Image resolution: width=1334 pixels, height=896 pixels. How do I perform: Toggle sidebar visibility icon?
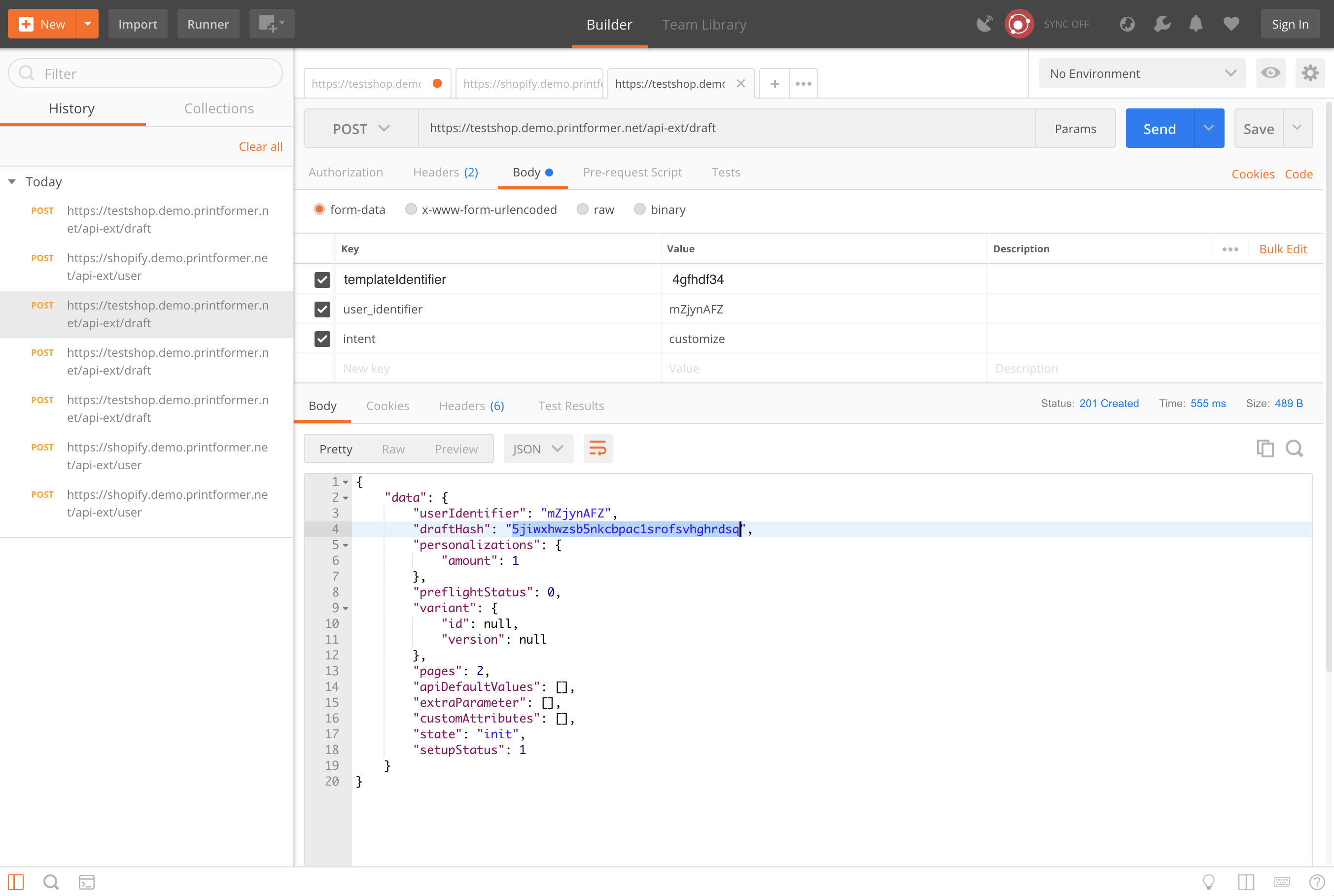(16, 882)
